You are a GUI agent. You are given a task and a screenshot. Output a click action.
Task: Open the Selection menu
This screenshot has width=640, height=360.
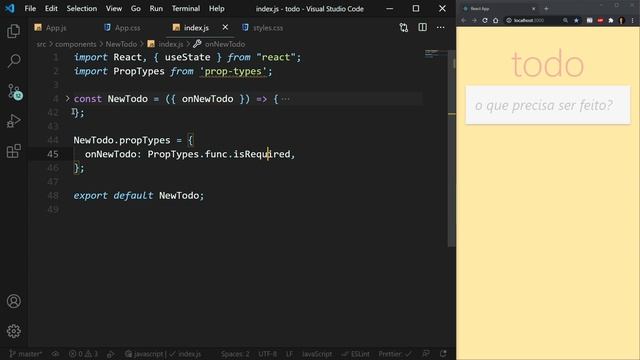coord(82,8)
